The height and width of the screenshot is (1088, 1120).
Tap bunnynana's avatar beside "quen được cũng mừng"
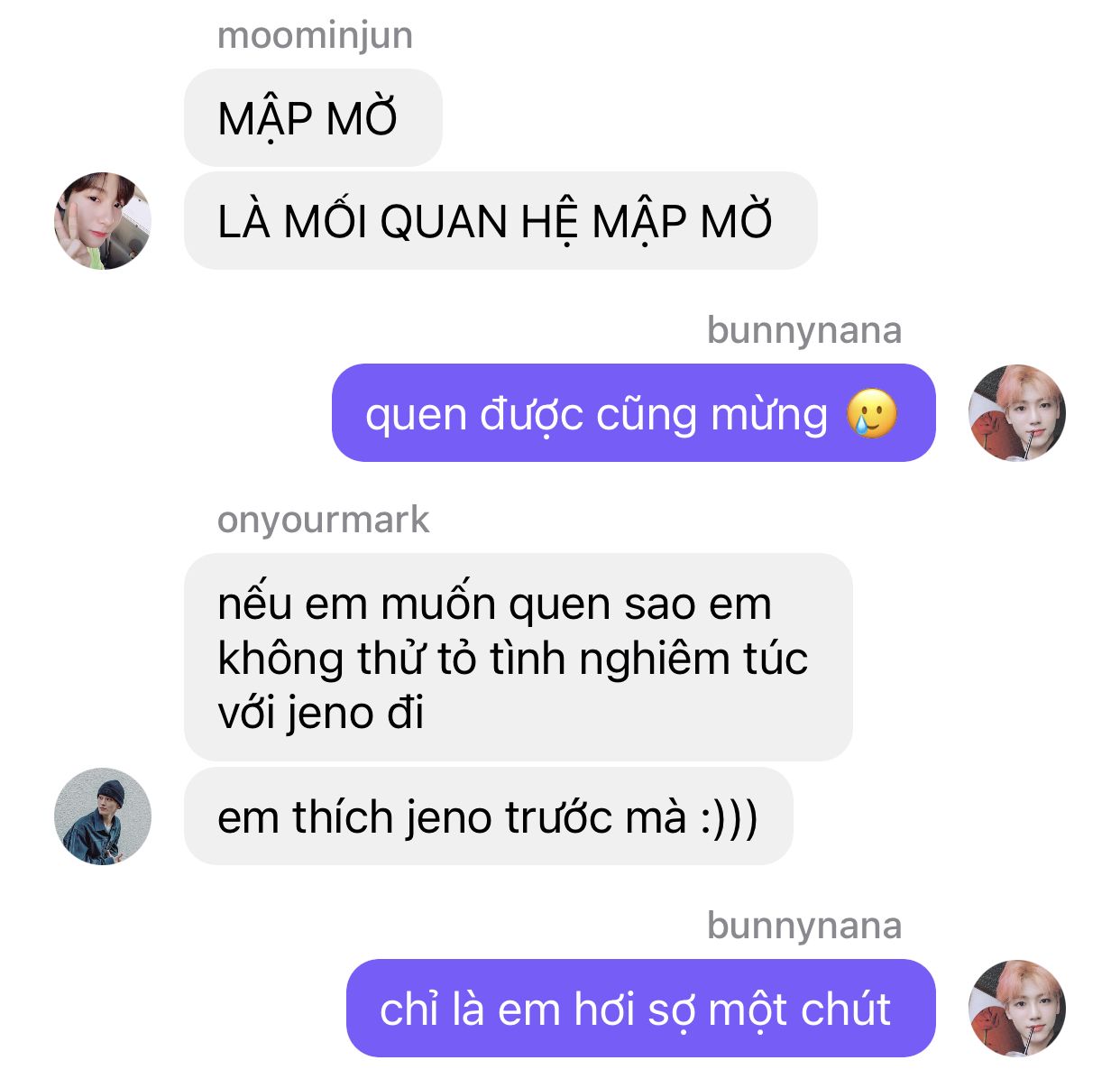pyautogui.click(x=1017, y=413)
